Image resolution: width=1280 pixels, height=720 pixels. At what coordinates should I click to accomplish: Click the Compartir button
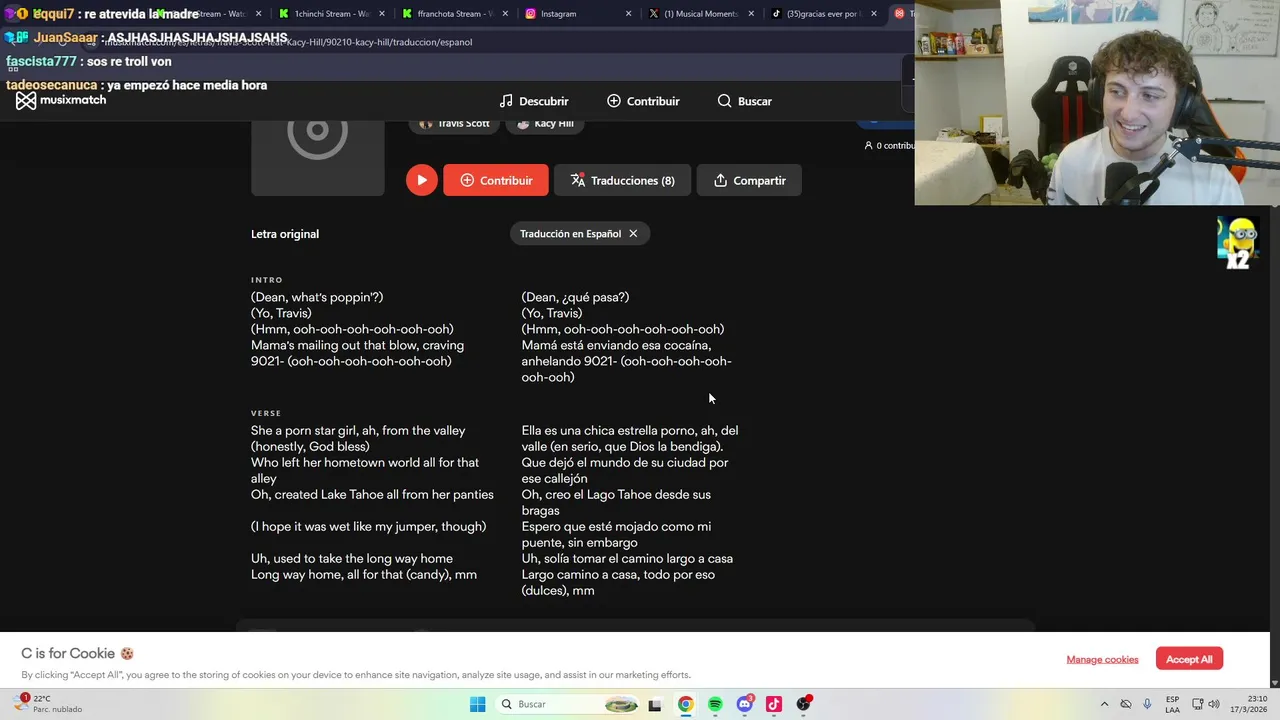[749, 180]
